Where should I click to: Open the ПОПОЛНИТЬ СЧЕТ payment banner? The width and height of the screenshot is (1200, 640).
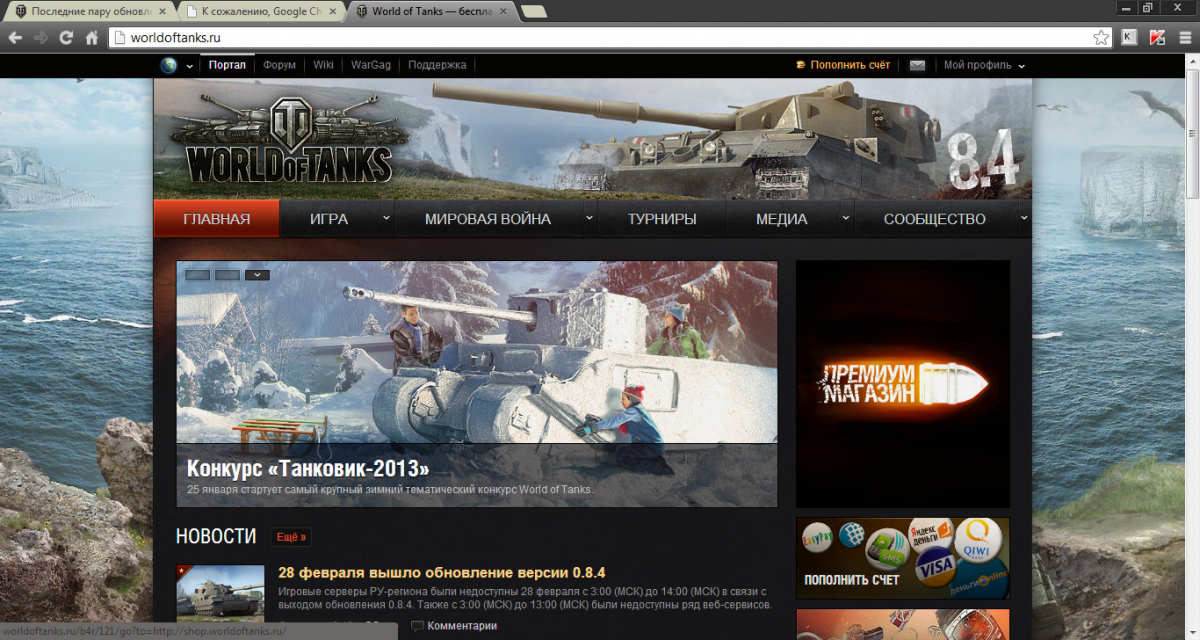click(x=903, y=558)
